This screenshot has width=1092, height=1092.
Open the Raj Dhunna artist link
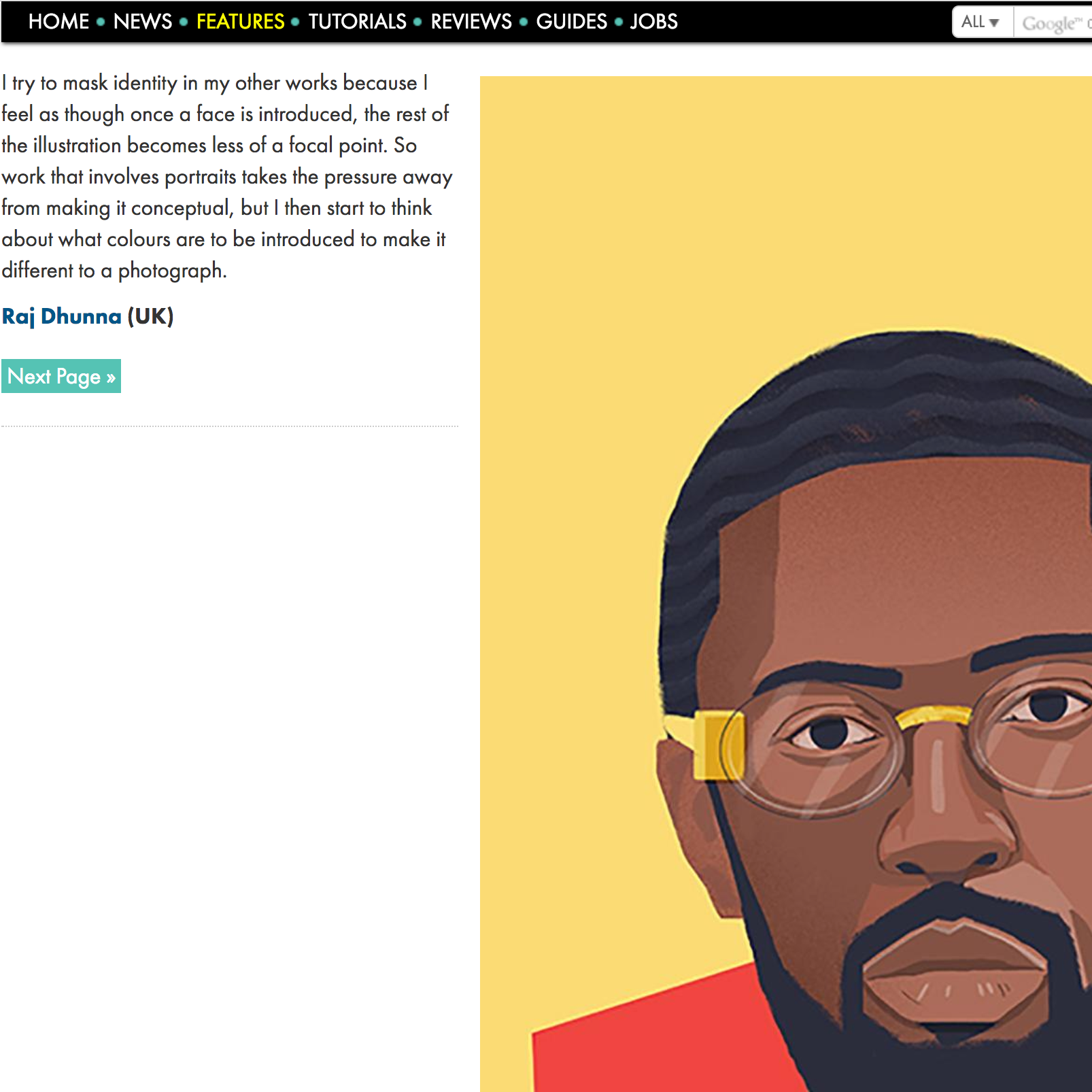[61, 317]
